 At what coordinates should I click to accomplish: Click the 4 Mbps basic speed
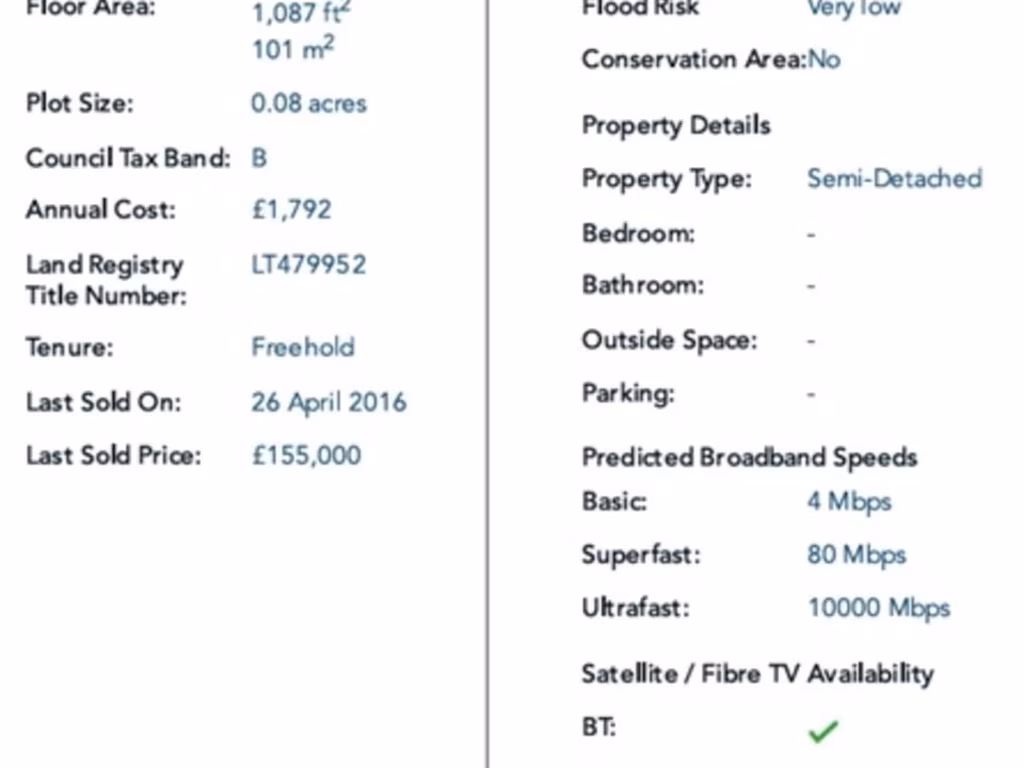(848, 501)
